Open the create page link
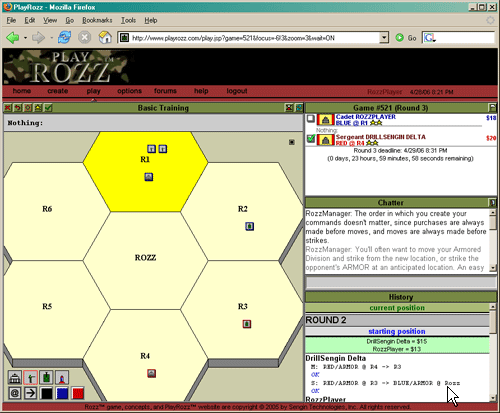Screen dimensions: 500x413 (58, 91)
